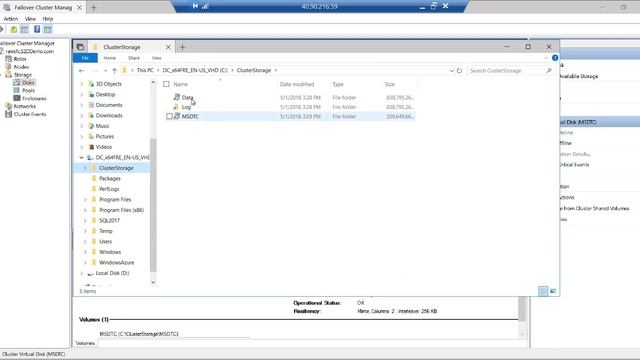Select Disks under Storage in cluster tree
The height and width of the screenshot is (360, 640).
[28, 82]
